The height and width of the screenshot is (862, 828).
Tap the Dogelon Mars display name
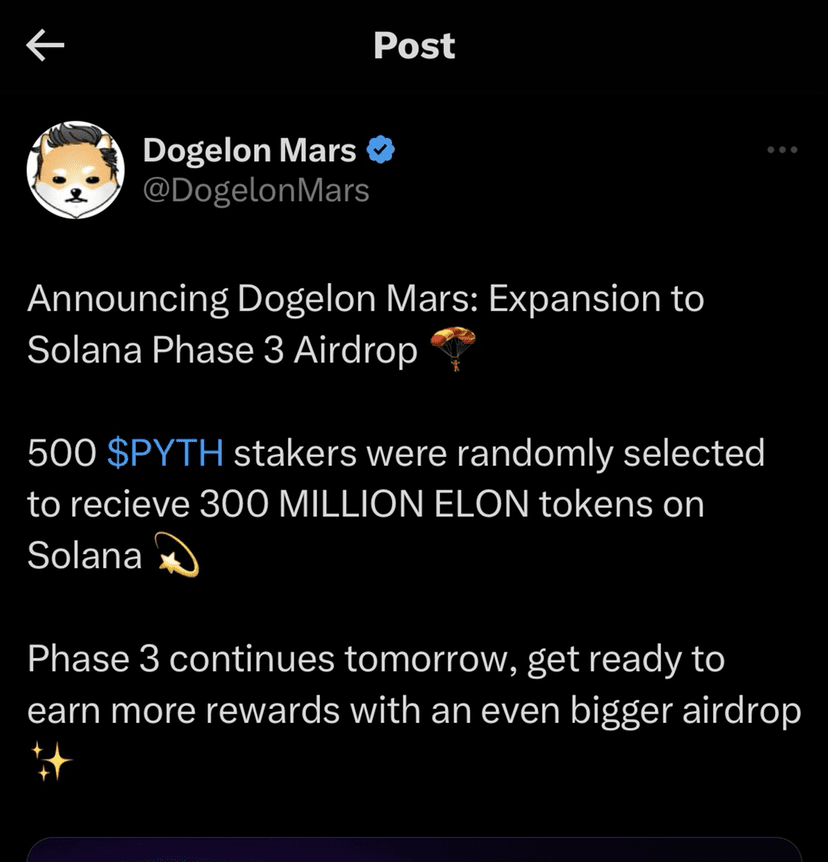pyautogui.click(x=250, y=151)
